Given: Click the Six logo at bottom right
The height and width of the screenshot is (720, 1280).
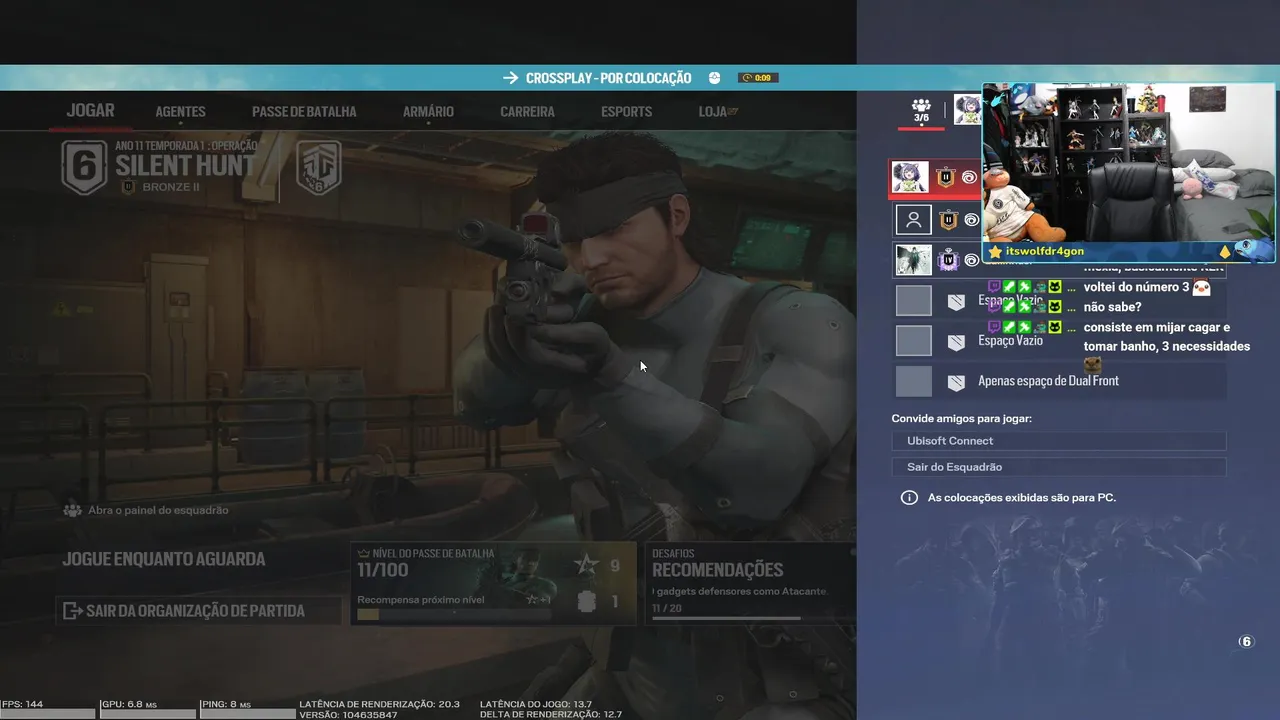Looking at the screenshot, I should coord(1245,642).
